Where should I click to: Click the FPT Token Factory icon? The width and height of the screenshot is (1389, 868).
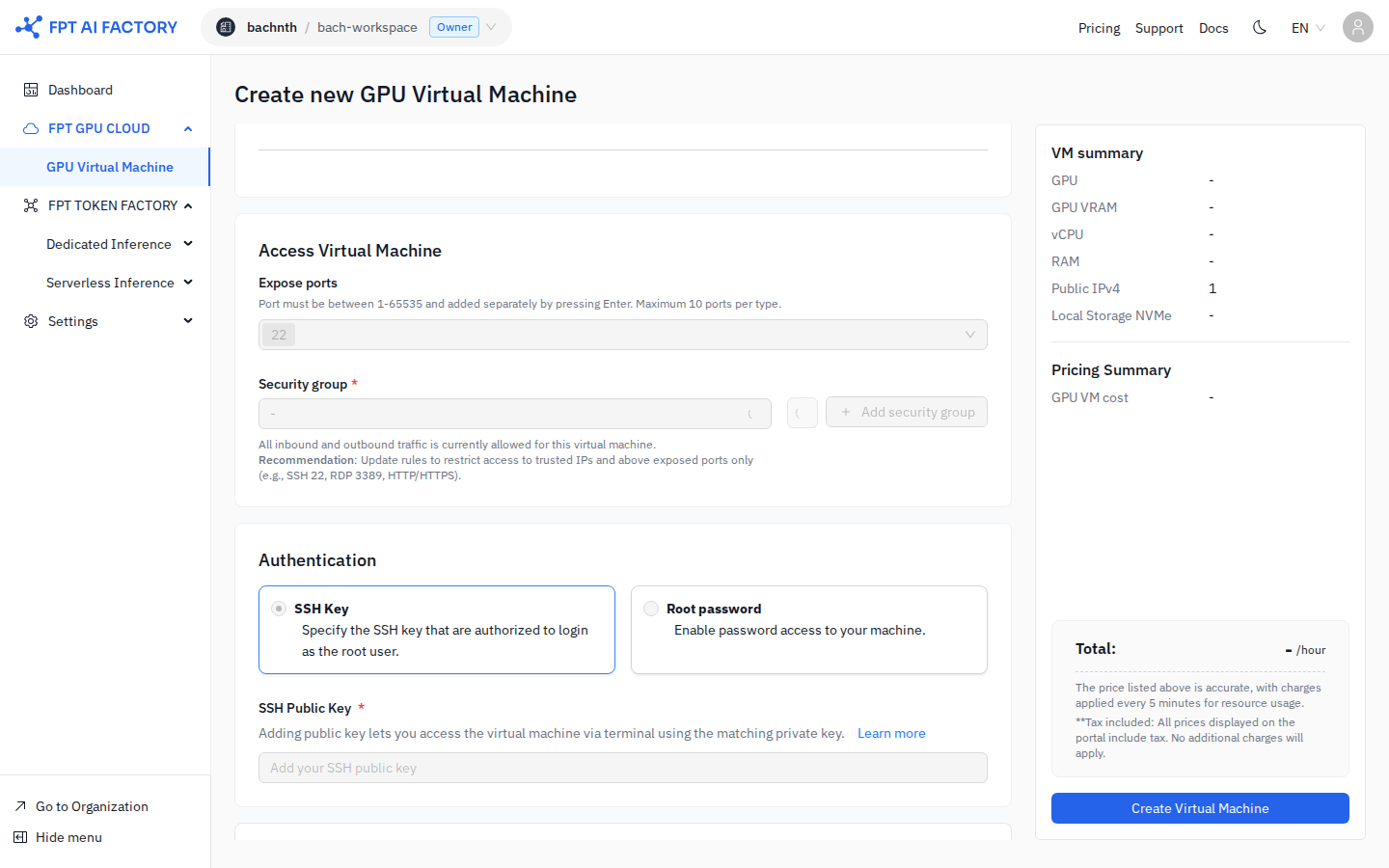pyautogui.click(x=31, y=205)
